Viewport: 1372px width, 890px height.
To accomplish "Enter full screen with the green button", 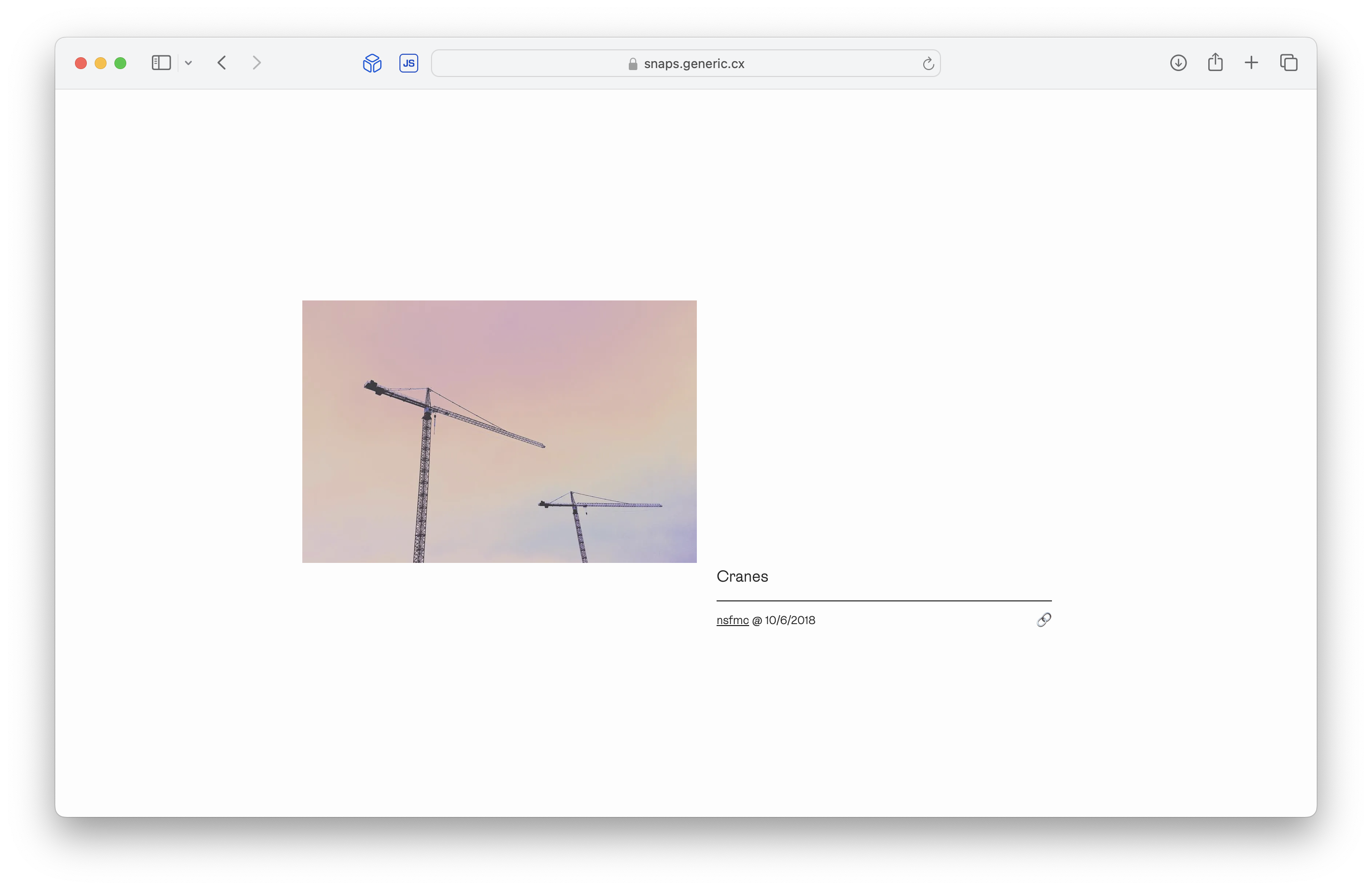I will 120,64.
